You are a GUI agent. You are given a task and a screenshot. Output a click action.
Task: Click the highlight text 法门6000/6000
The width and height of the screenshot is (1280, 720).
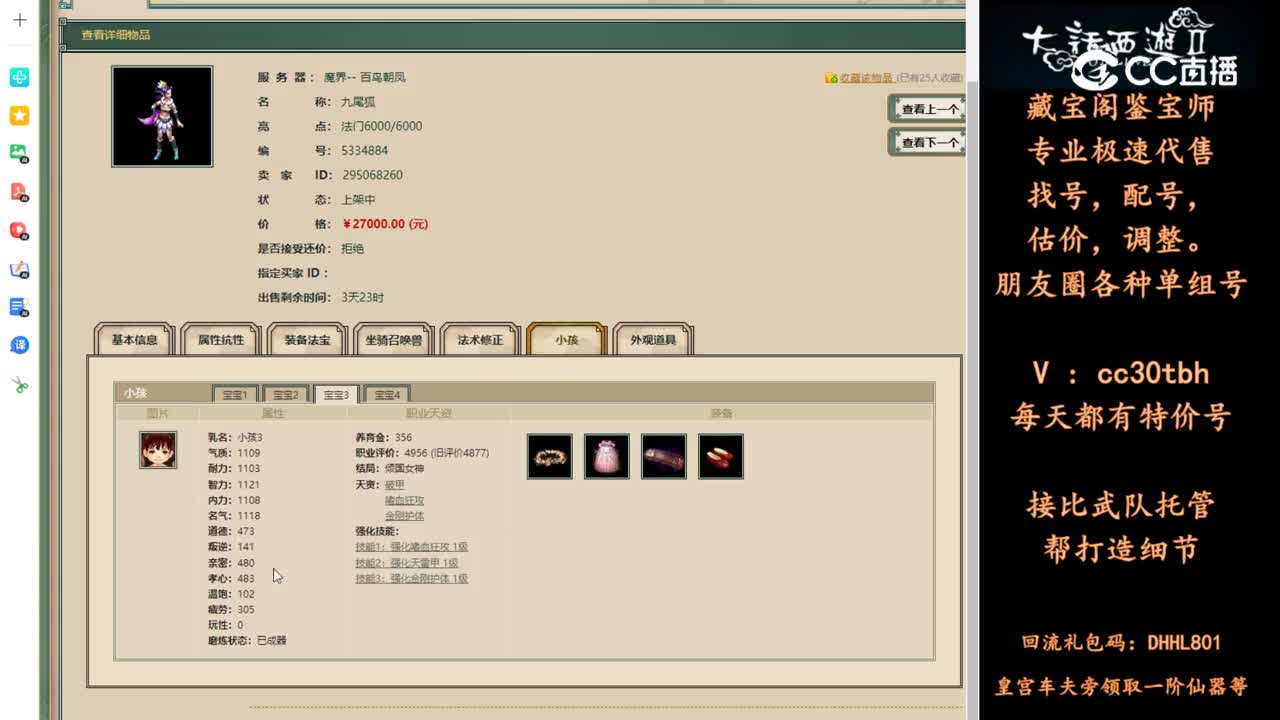click(x=382, y=126)
